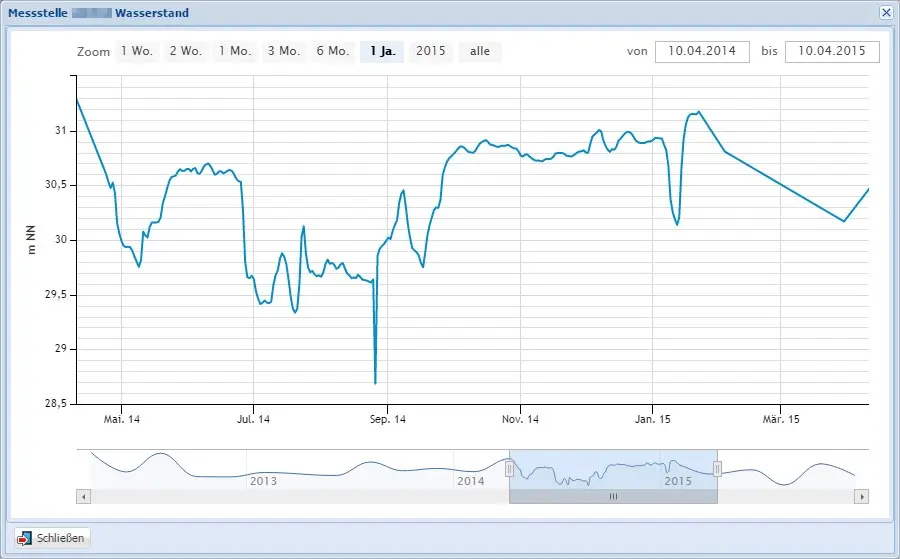Screen dimensions: 900x559
Task: Show all data with alle button
Action: 480,52
